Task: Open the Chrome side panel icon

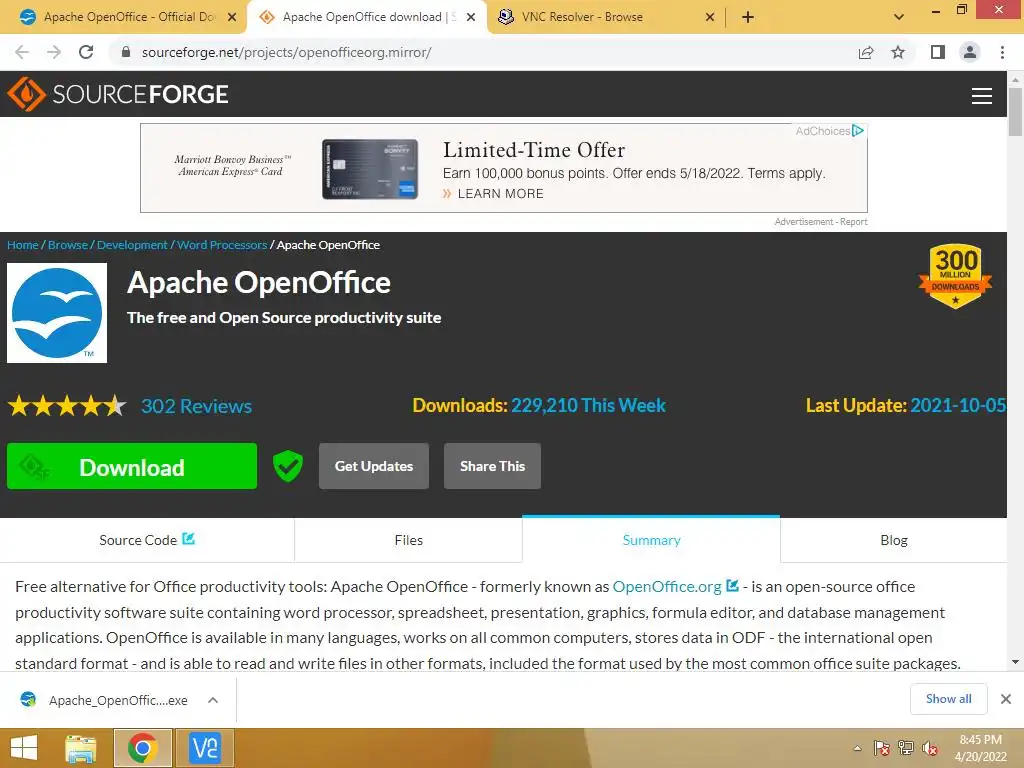Action: [x=938, y=52]
